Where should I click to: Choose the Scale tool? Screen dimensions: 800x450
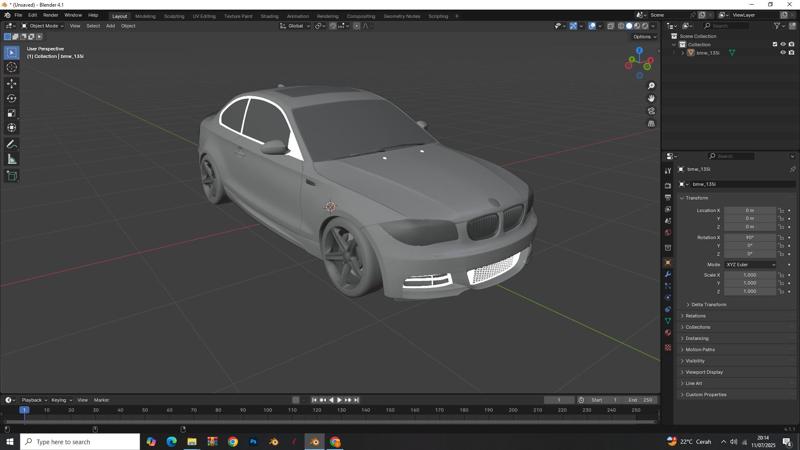pos(12,113)
